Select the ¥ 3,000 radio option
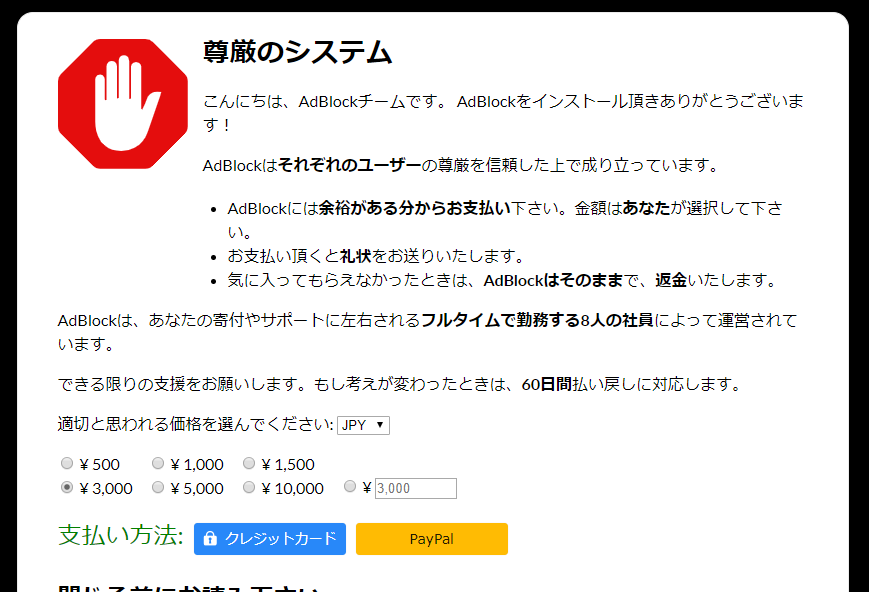869x592 pixels. coord(67,487)
